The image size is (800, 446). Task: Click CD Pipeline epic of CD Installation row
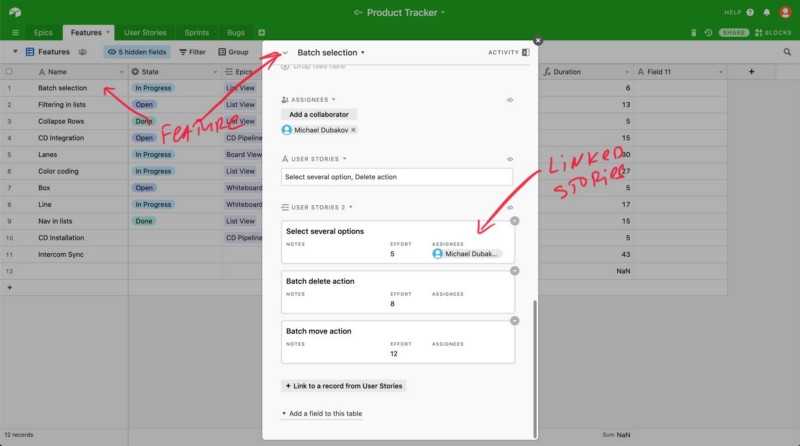click(243, 238)
